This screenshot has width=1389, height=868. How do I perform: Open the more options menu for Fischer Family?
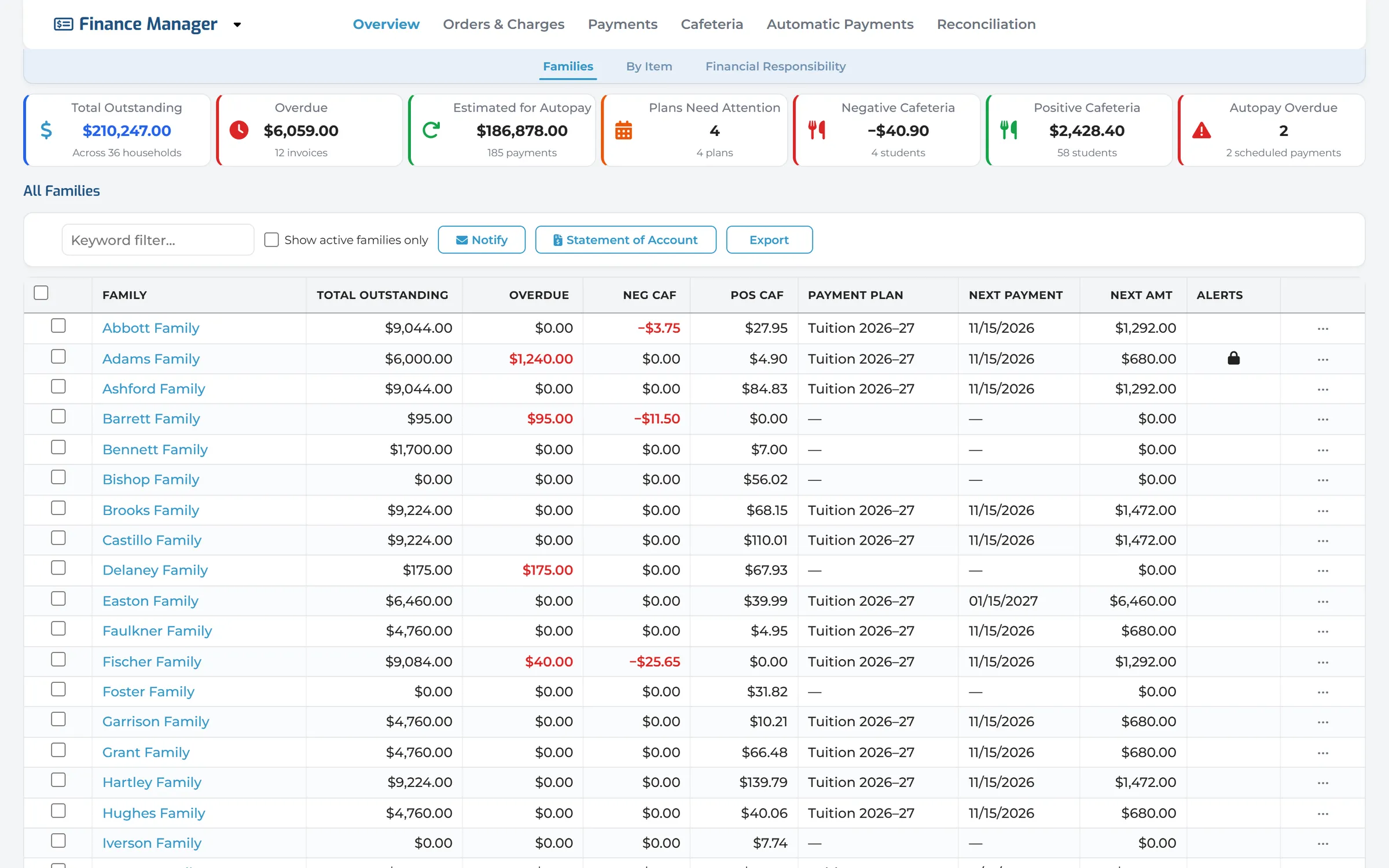(1323, 662)
